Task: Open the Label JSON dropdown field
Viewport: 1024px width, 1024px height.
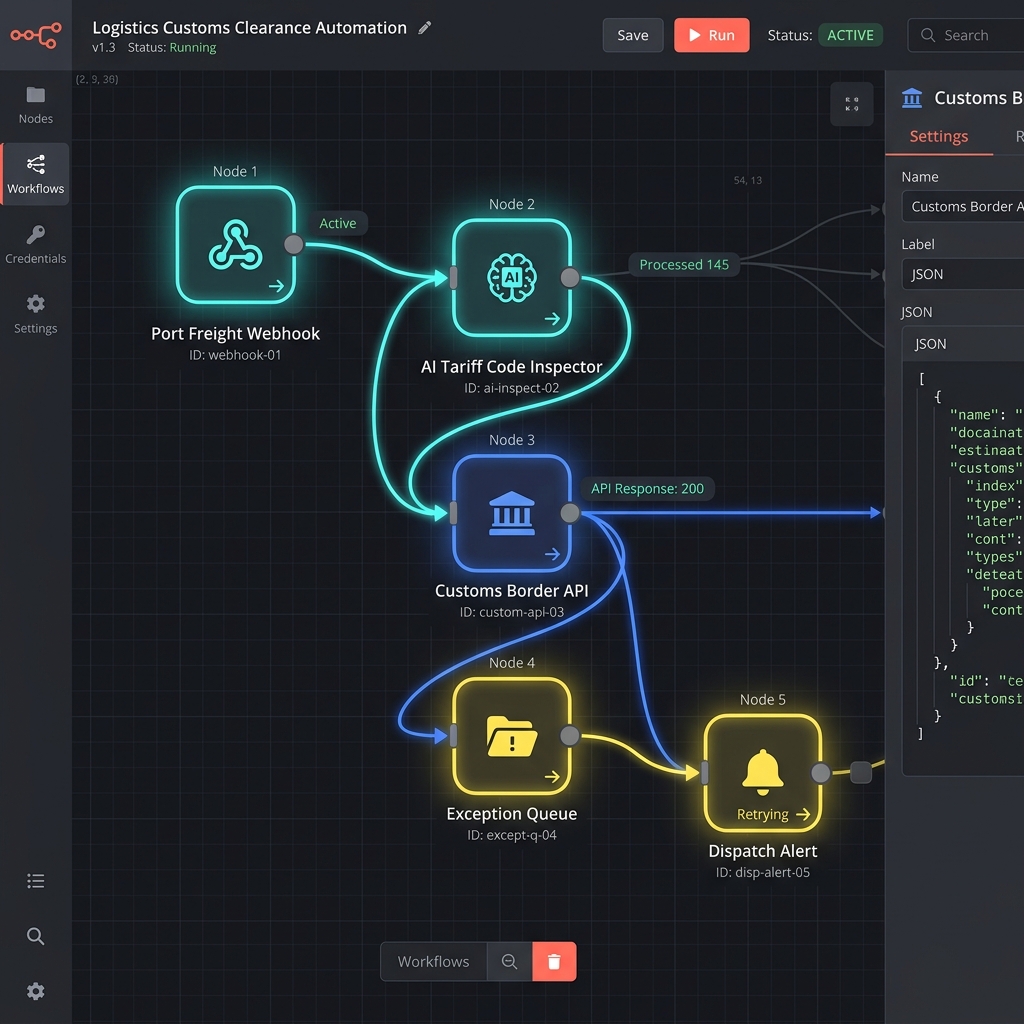Action: 963,274
